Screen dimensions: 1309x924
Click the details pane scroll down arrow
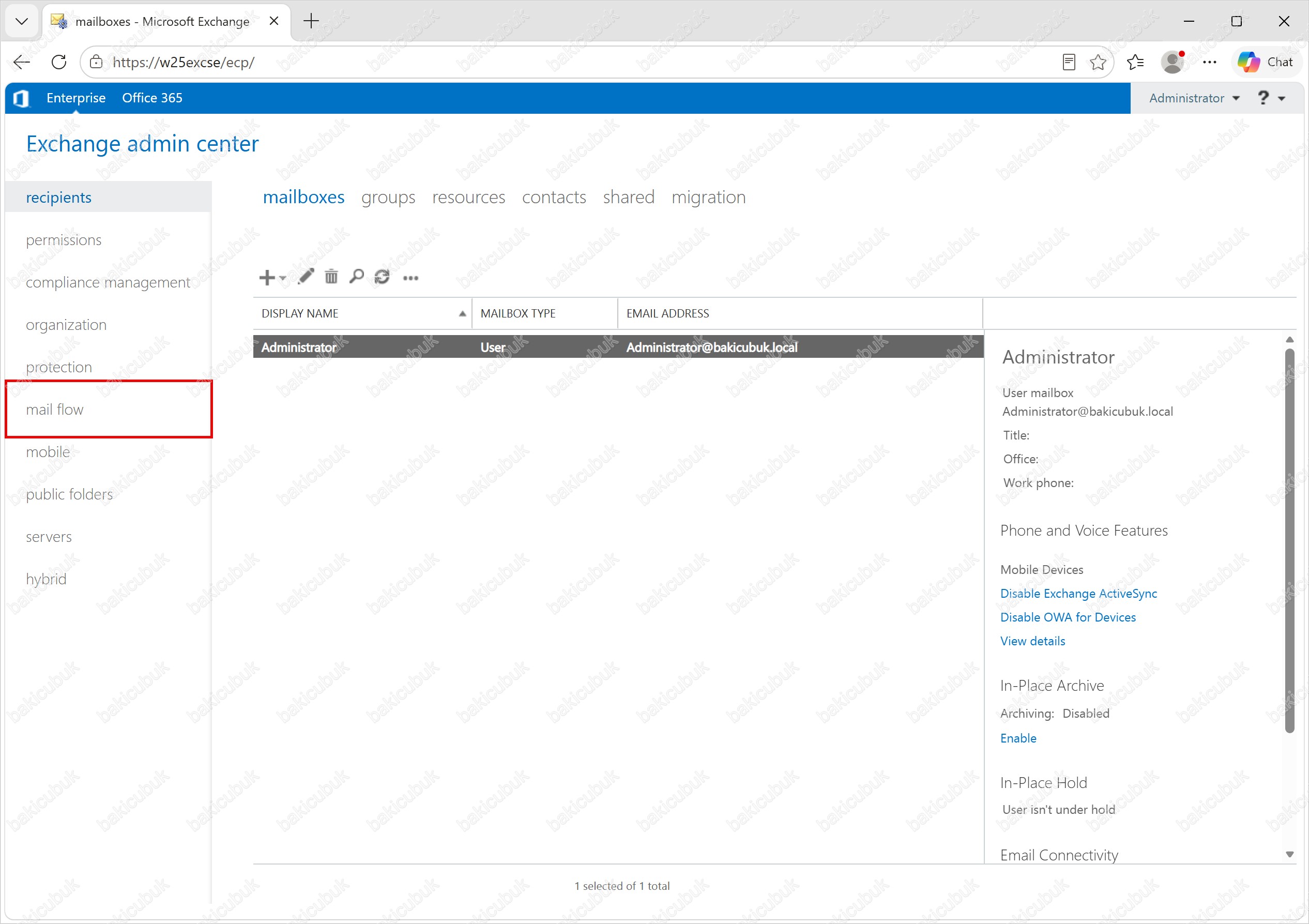coord(1290,855)
